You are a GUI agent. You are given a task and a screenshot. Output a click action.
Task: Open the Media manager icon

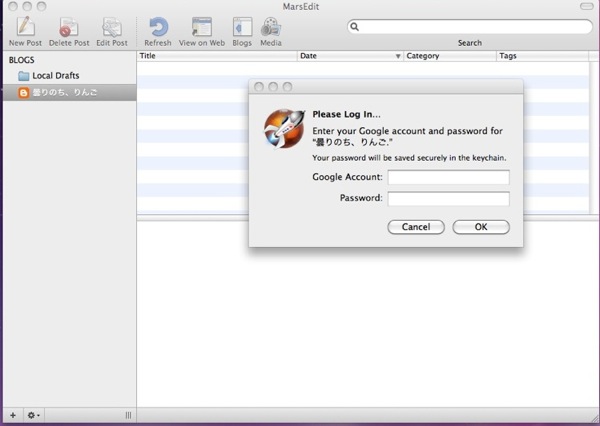coord(271,27)
